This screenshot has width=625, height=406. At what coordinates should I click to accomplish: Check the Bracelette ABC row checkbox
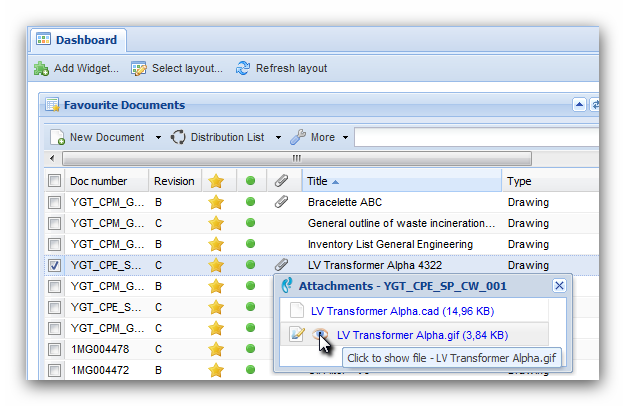(55, 202)
